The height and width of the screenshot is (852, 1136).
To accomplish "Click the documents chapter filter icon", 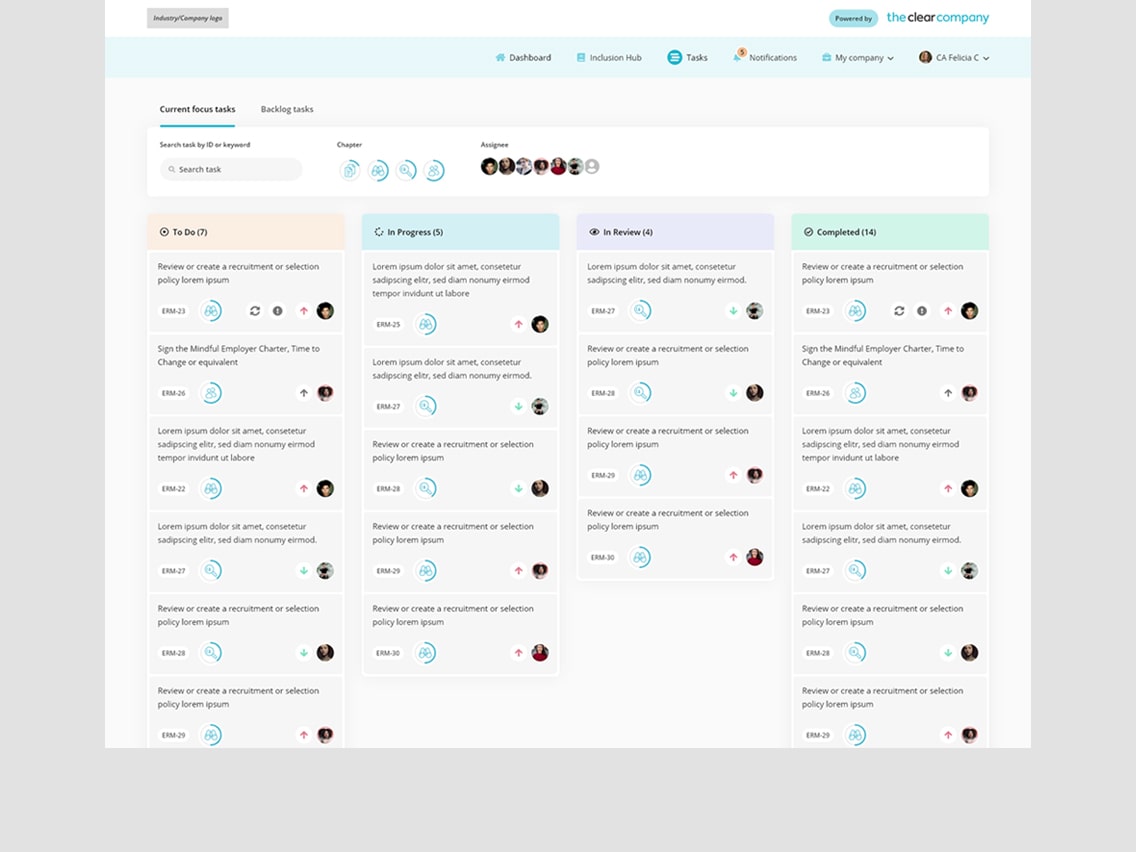I will click(x=349, y=171).
